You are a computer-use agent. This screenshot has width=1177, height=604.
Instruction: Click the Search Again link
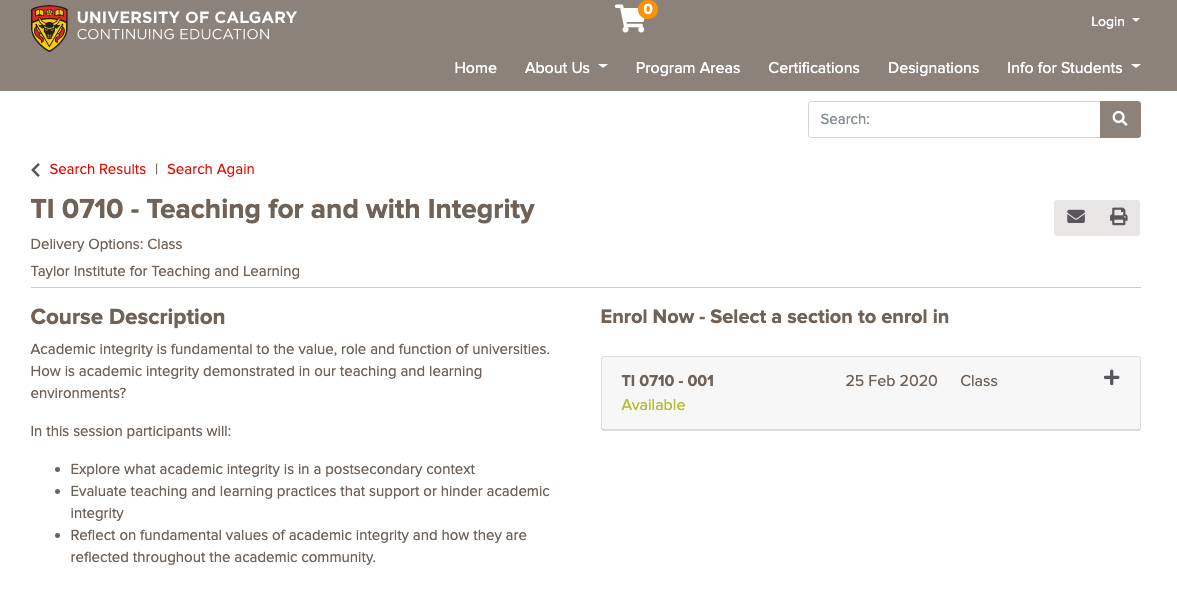(x=211, y=169)
